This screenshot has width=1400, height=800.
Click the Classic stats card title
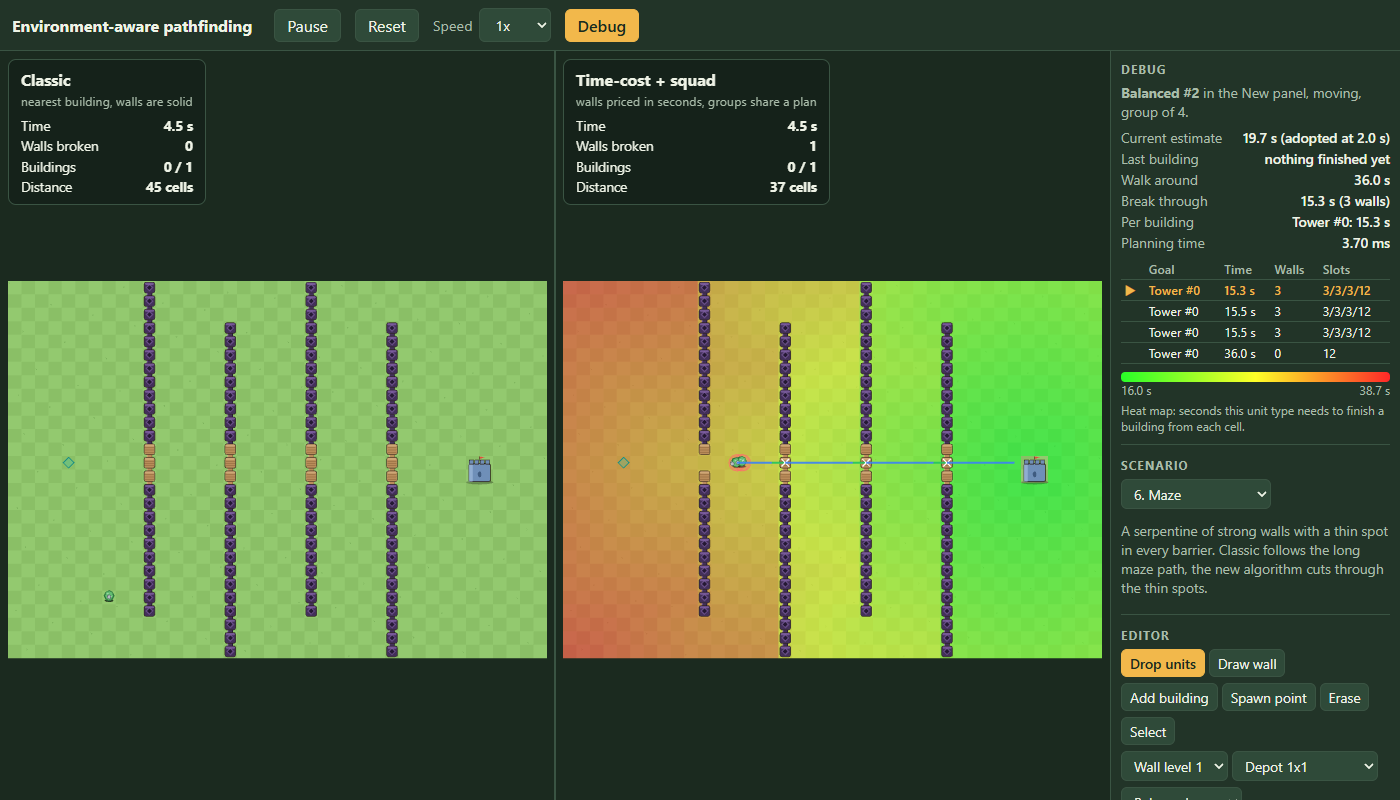(46, 80)
